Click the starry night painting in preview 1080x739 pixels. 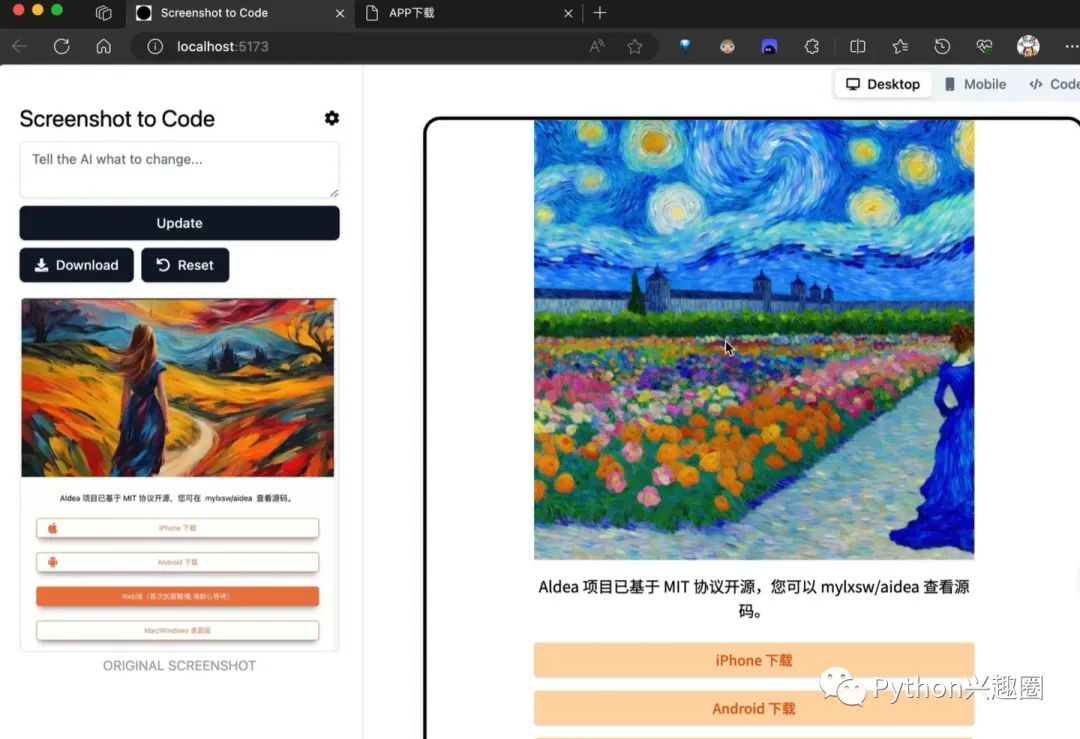point(754,339)
